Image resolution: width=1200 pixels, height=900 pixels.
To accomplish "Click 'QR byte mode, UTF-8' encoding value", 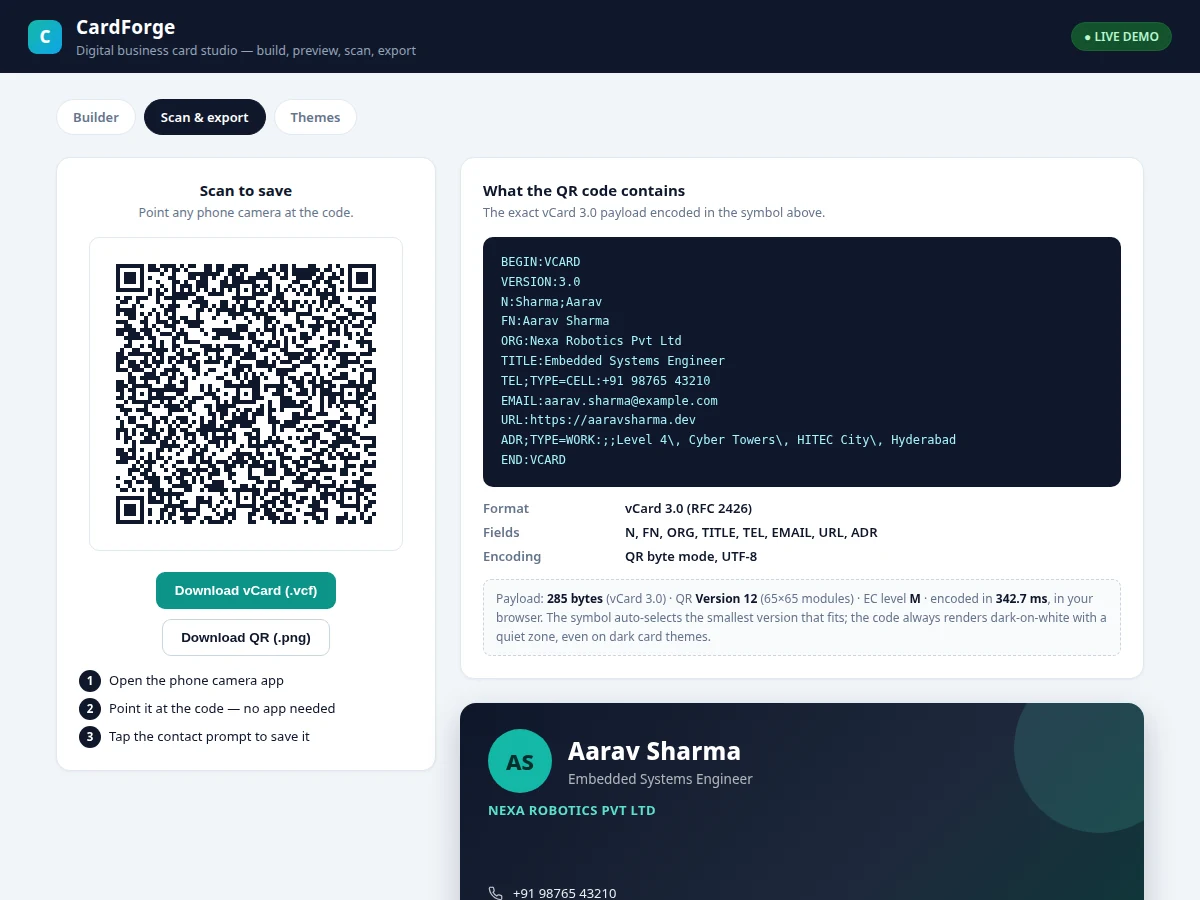I will tap(691, 557).
